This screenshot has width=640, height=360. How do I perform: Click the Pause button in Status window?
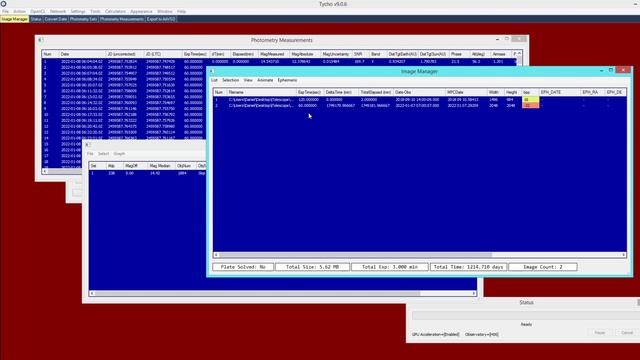pyautogui.click(x=600, y=333)
